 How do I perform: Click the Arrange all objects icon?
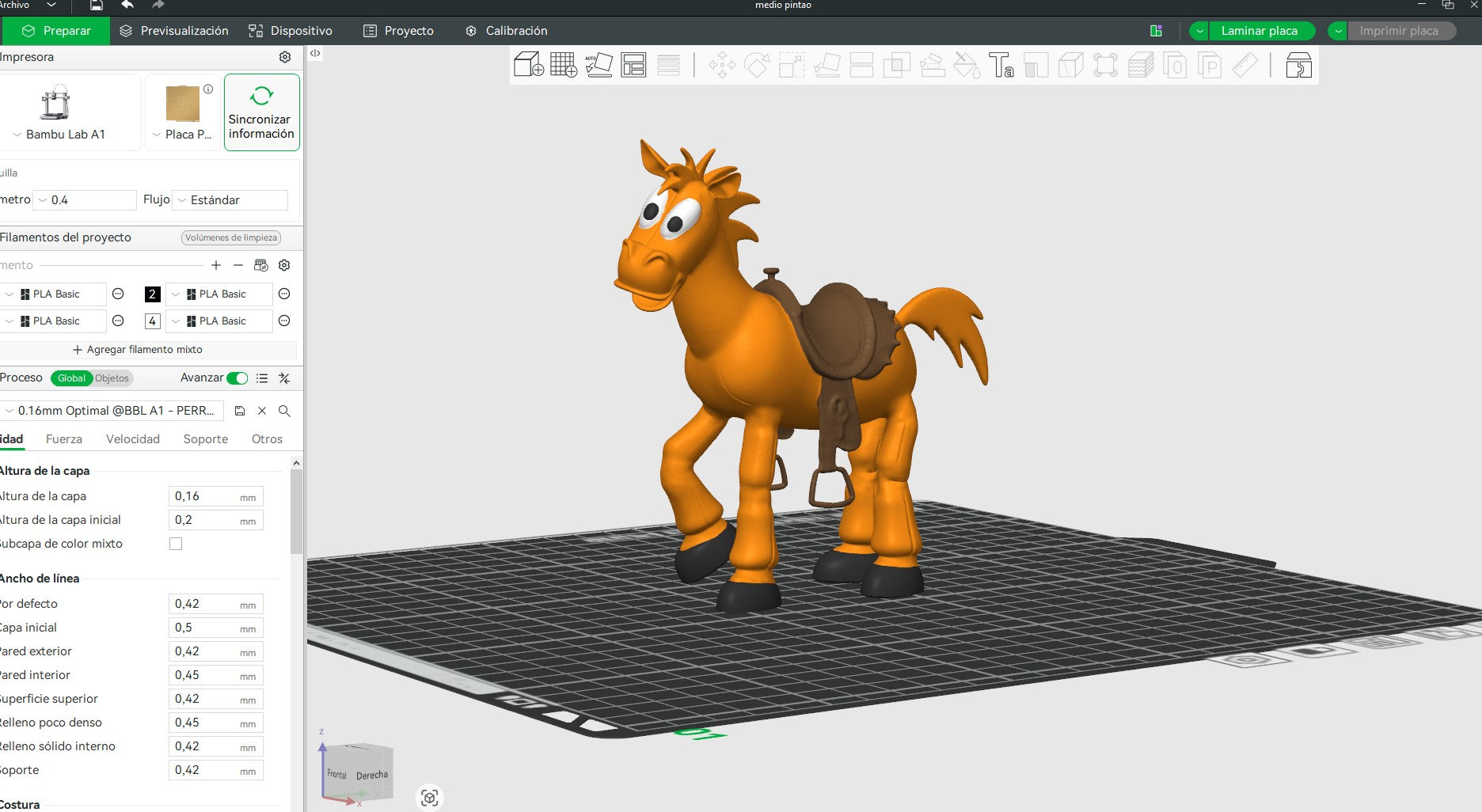[633, 65]
